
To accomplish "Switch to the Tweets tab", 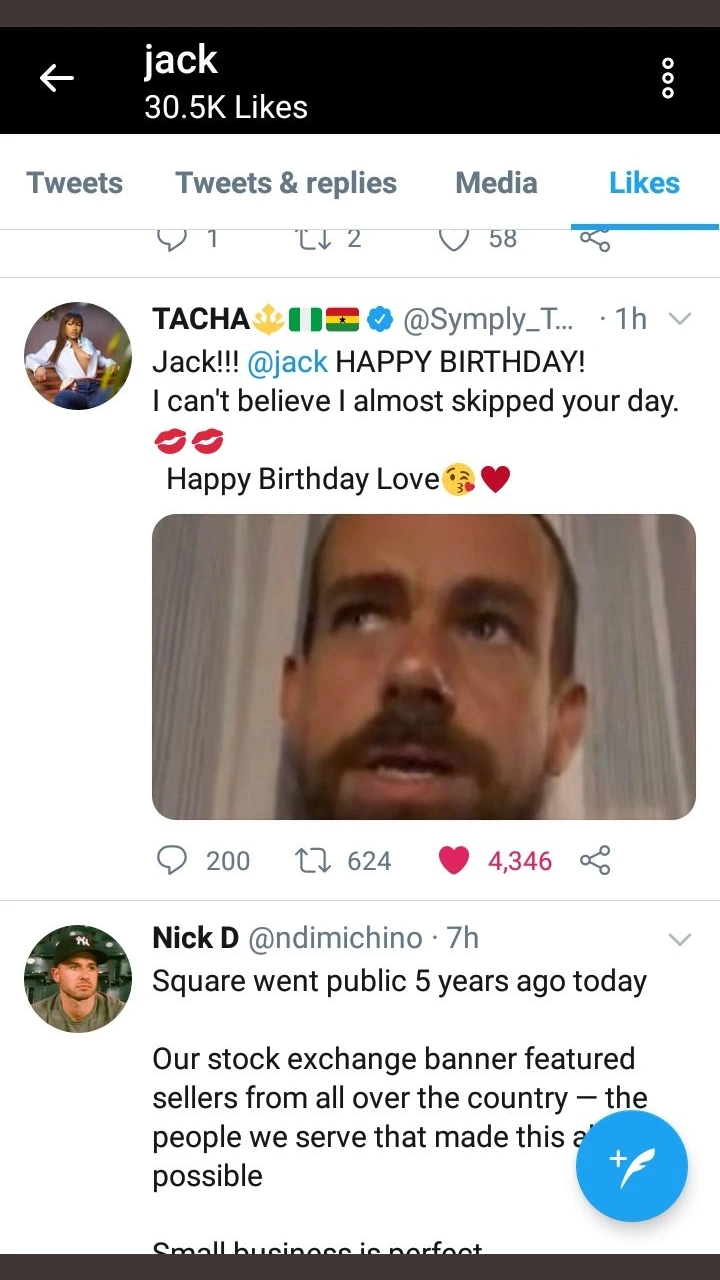I will pyautogui.click(x=75, y=183).
